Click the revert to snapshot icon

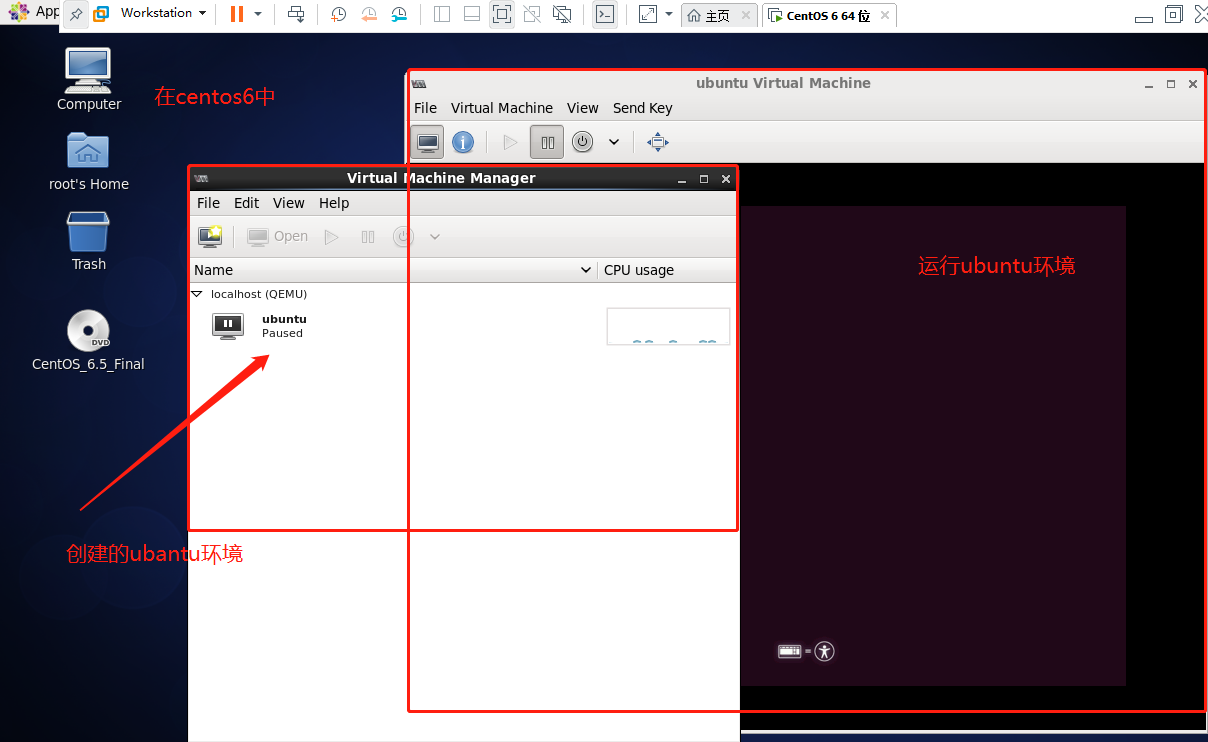click(x=369, y=14)
